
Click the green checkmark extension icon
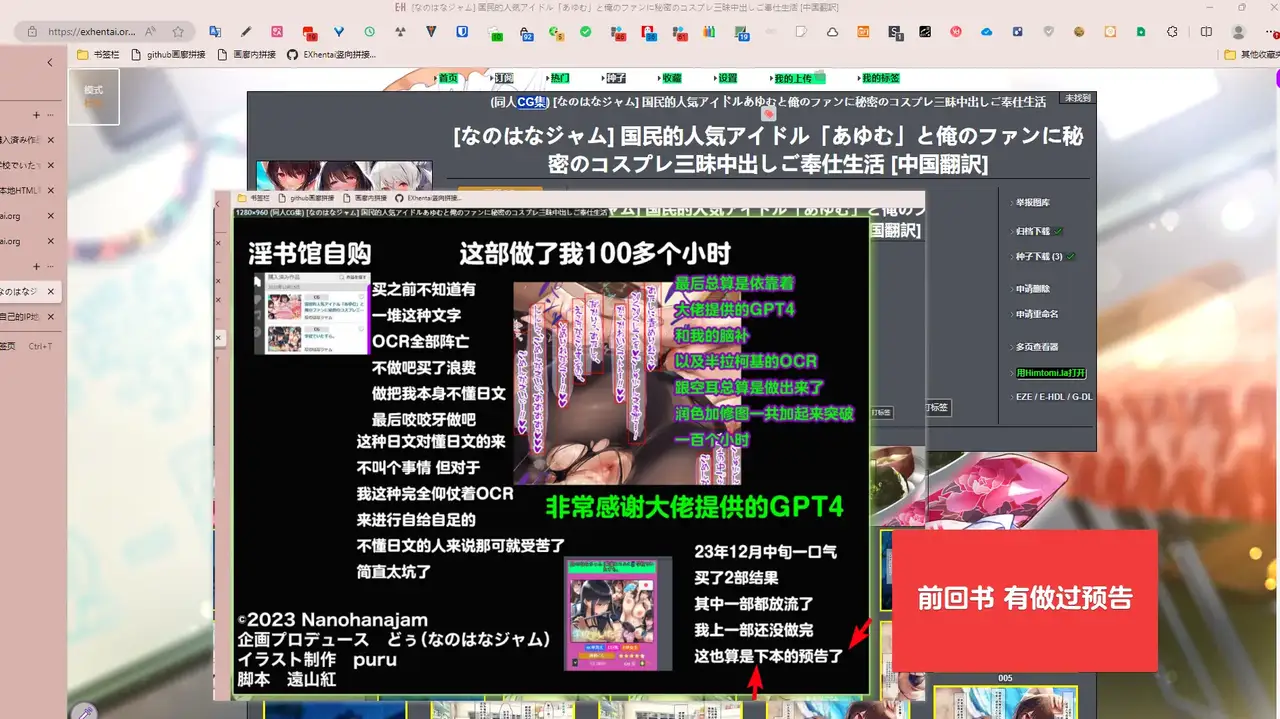click(586, 32)
